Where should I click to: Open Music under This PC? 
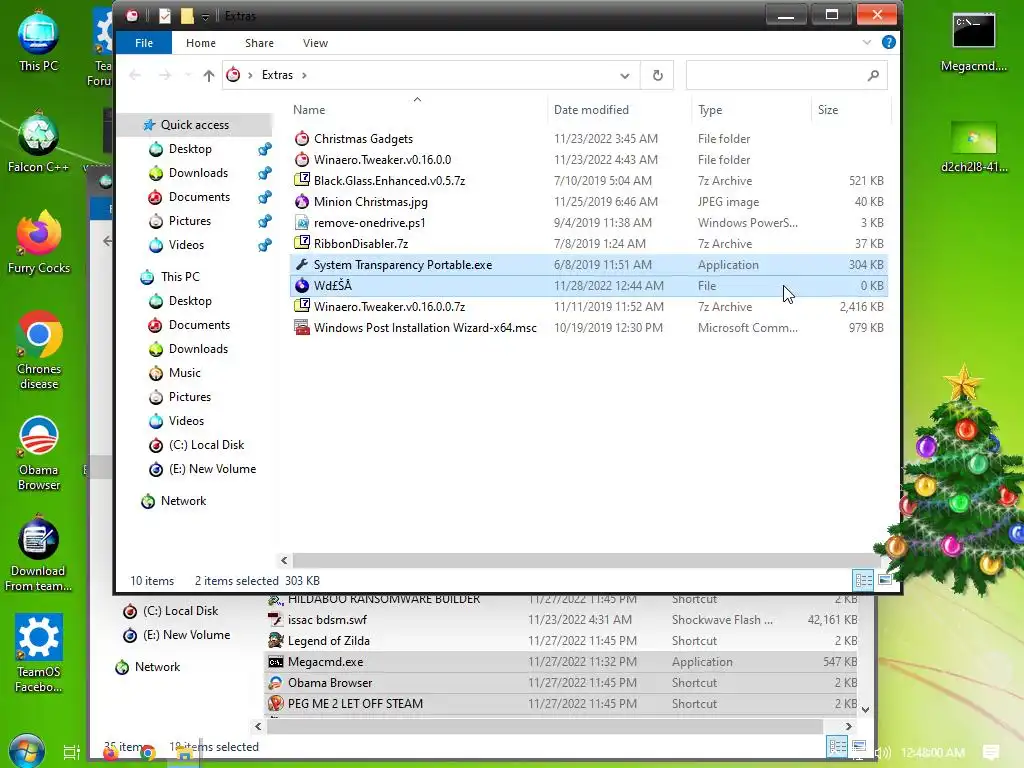pos(184,373)
